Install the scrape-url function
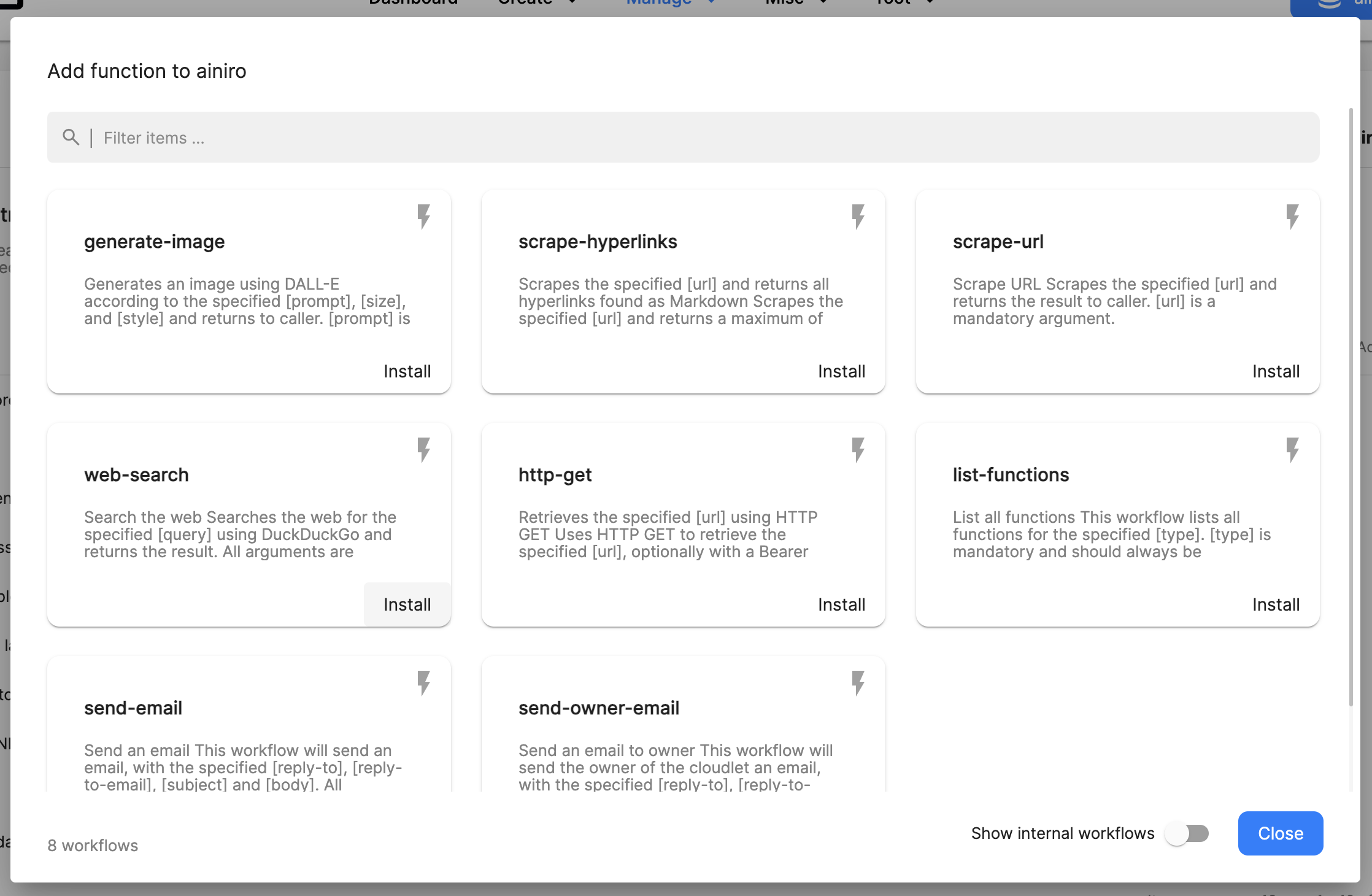Viewport: 1372px width, 896px height. [1276, 371]
